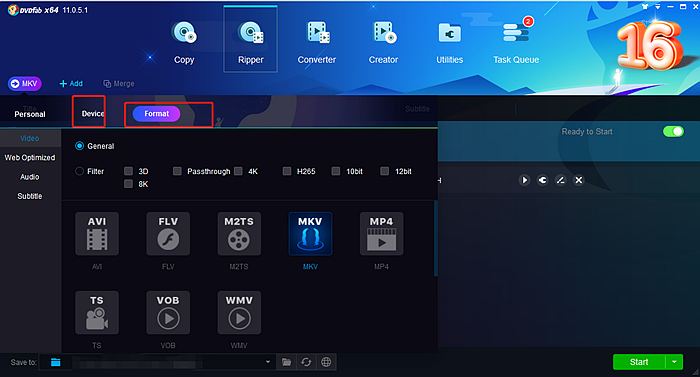Toggle the Ready to Start switch

pos(673,131)
